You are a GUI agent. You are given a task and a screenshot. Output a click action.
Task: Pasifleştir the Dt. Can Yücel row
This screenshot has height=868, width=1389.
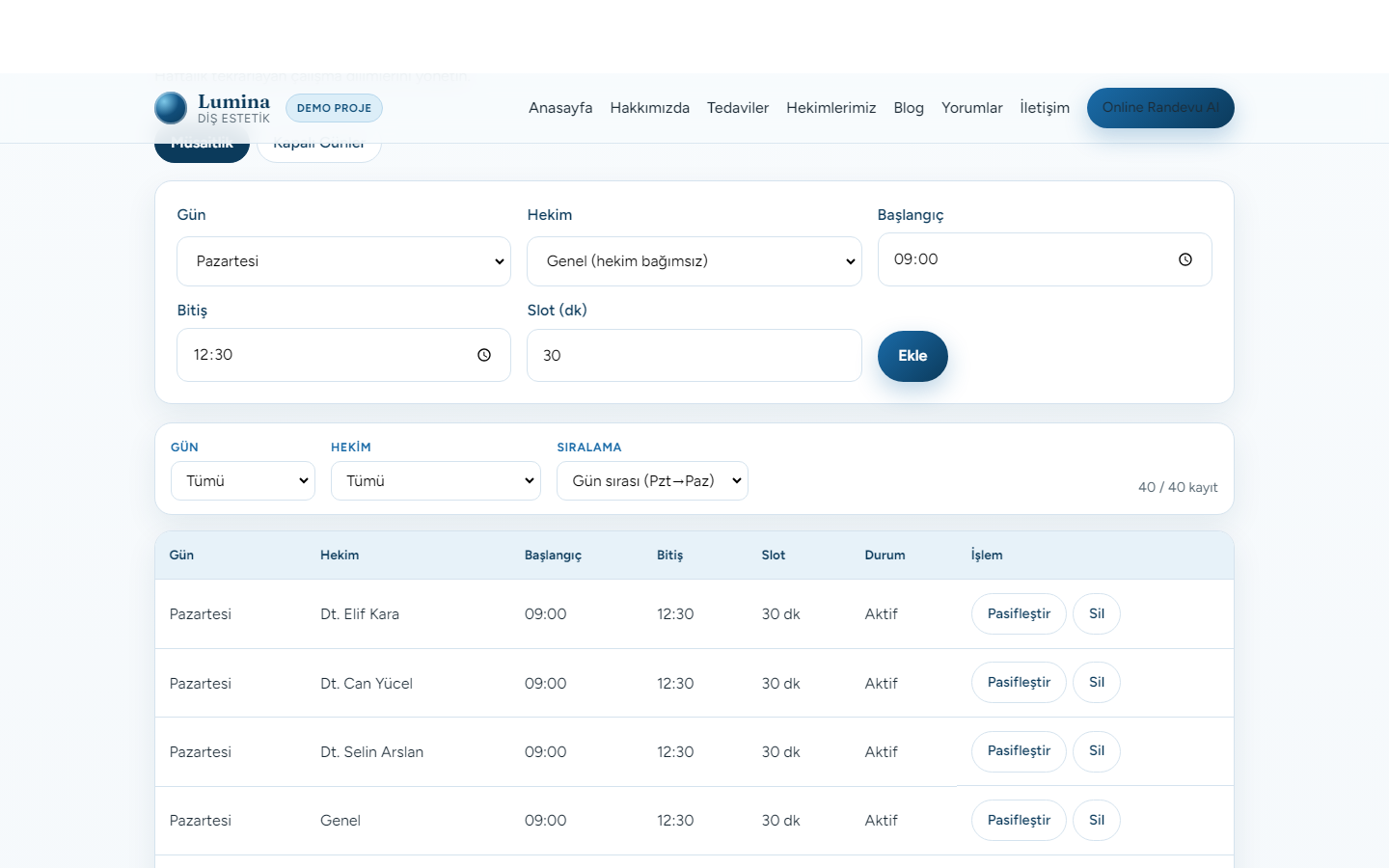(1019, 682)
